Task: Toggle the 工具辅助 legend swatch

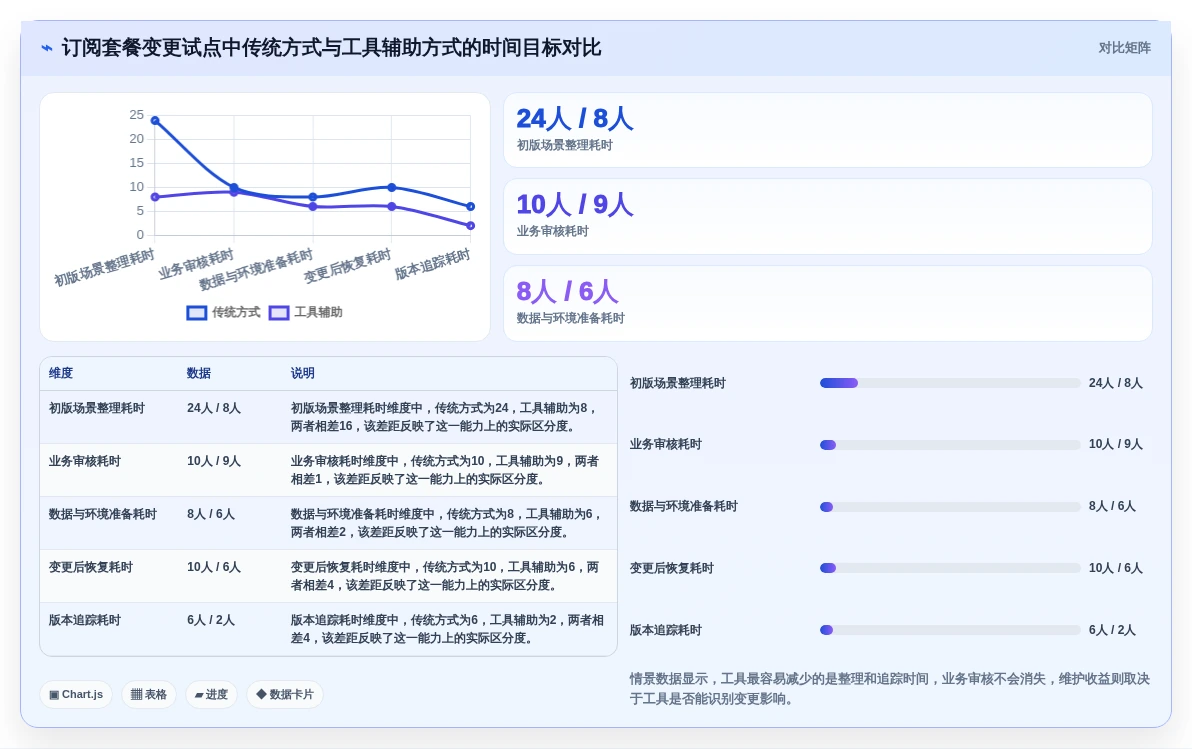Action: click(x=279, y=313)
